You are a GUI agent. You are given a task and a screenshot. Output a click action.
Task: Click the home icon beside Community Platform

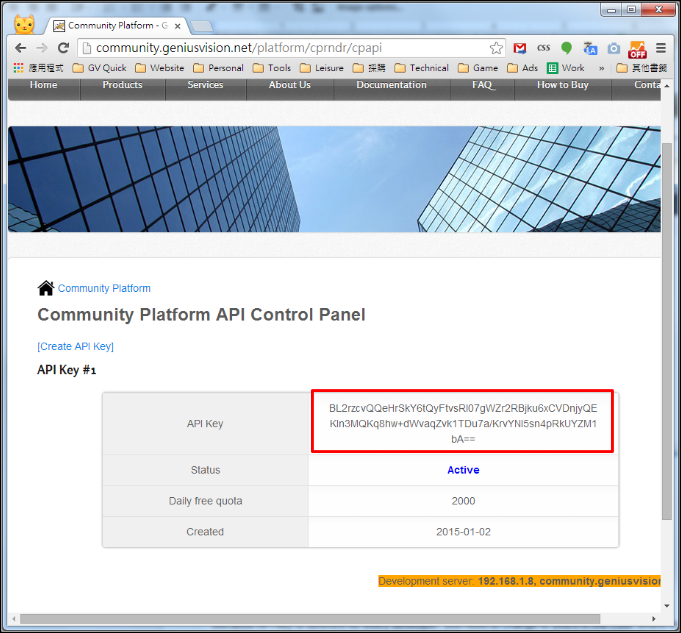click(x=46, y=288)
